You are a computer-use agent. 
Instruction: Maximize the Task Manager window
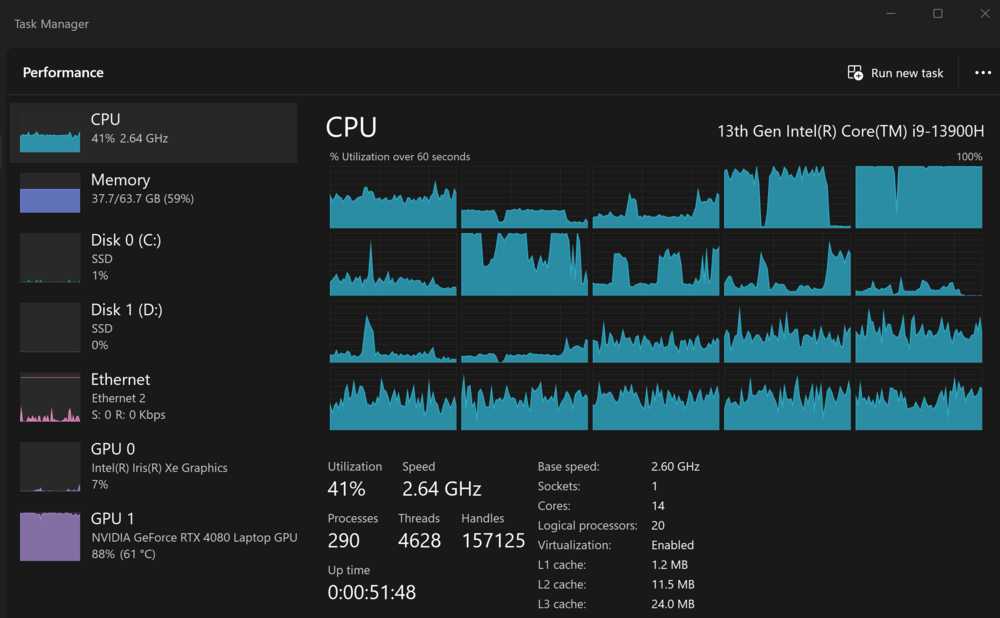[x=938, y=13]
